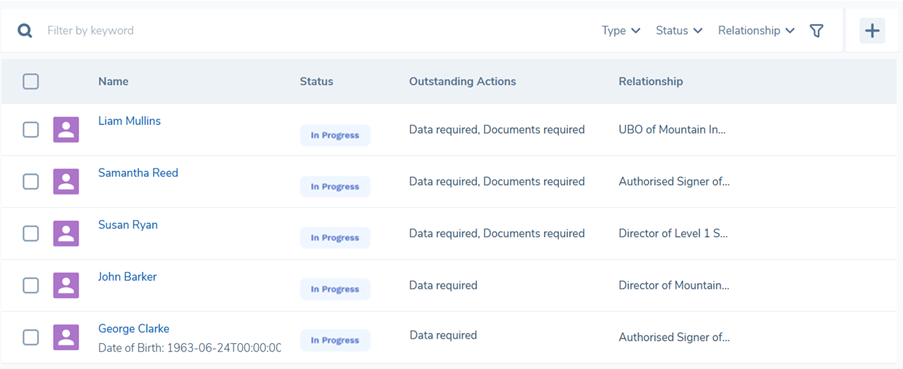Click George Clarke Data required text
The height and width of the screenshot is (369, 903).
443,335
